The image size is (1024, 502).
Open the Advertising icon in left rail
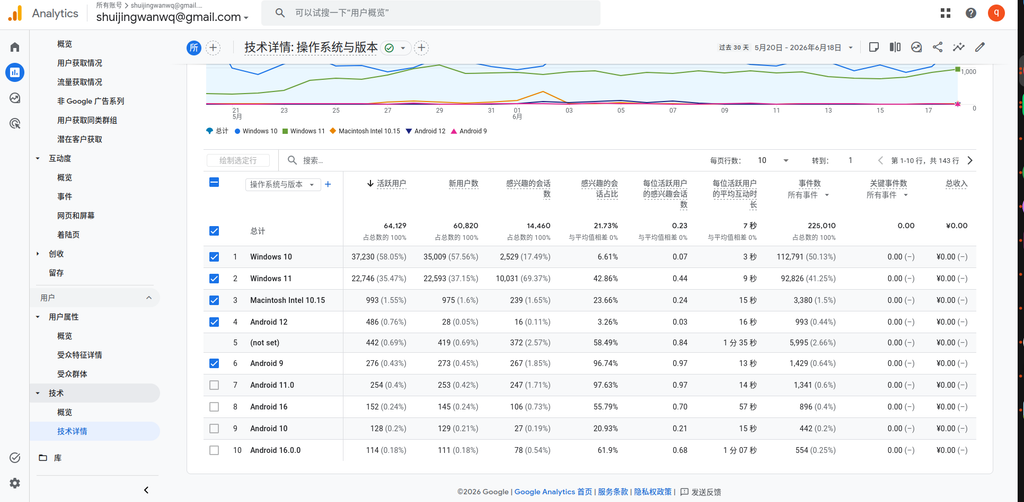click(14, 123)
